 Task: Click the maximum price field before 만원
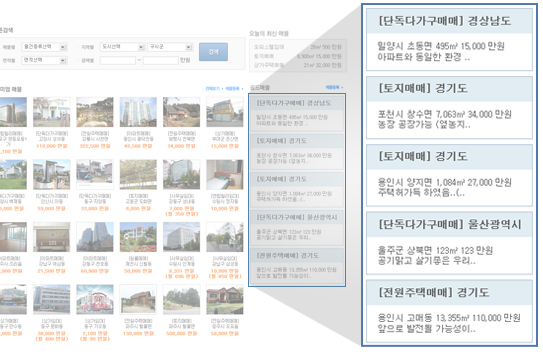(161, 60)
